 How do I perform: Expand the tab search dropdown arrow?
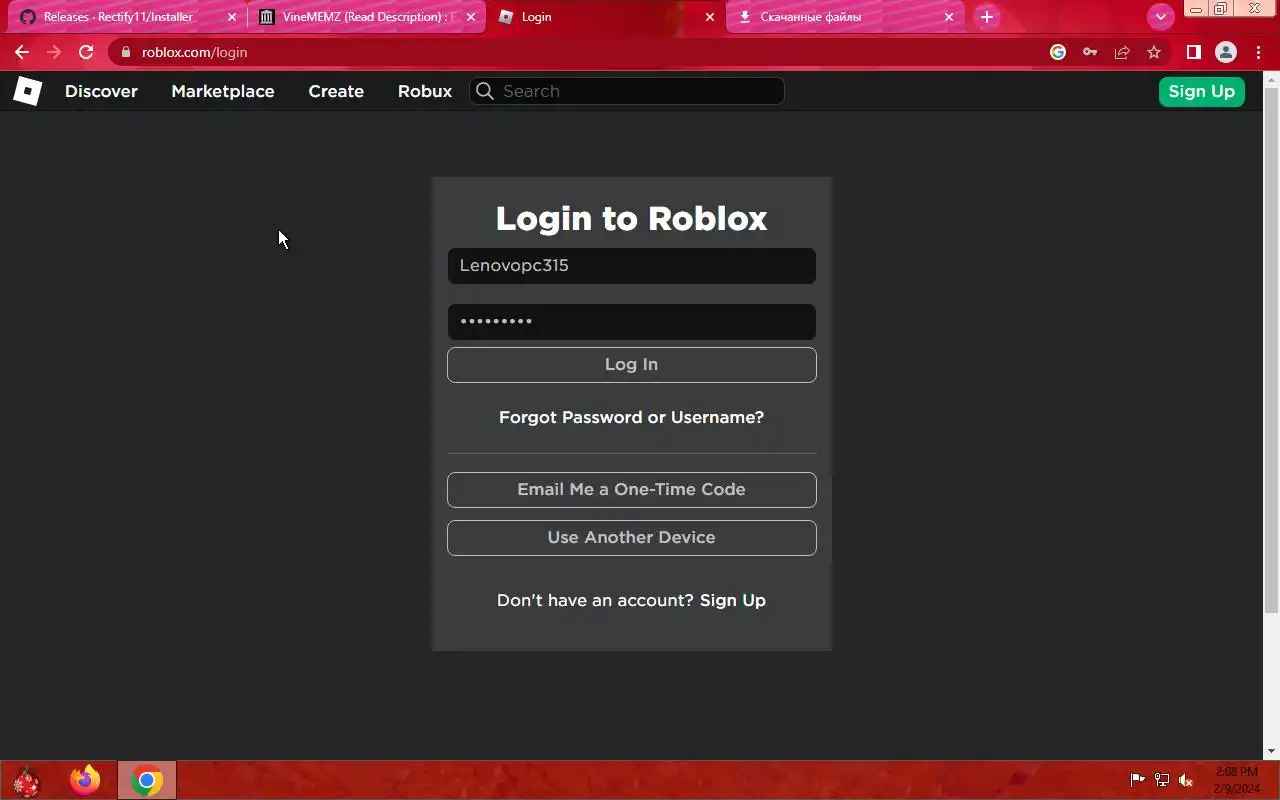[1160, 17]
